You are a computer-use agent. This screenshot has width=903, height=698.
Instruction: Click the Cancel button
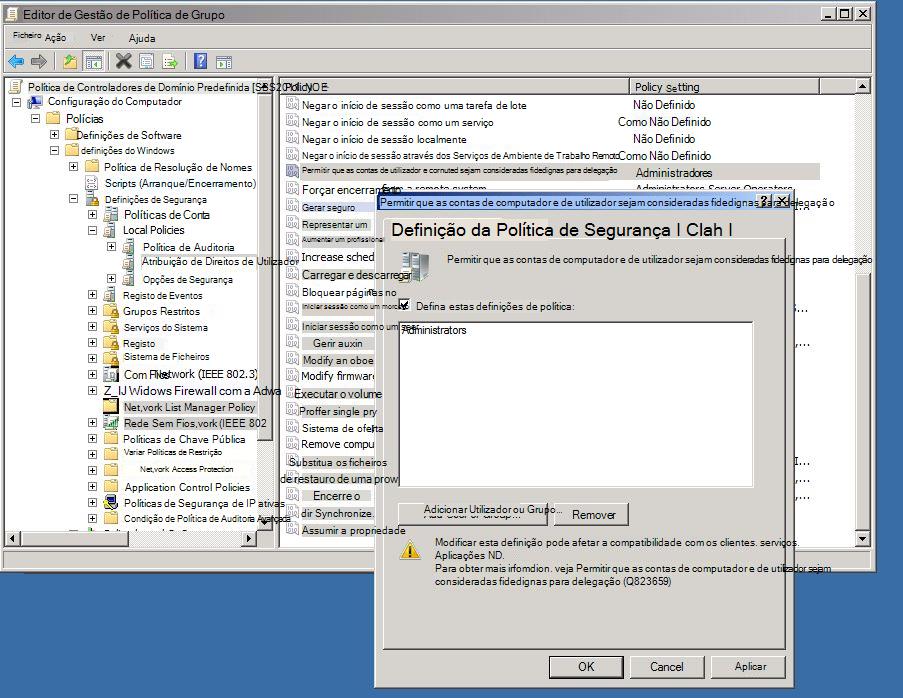(666, 666)
